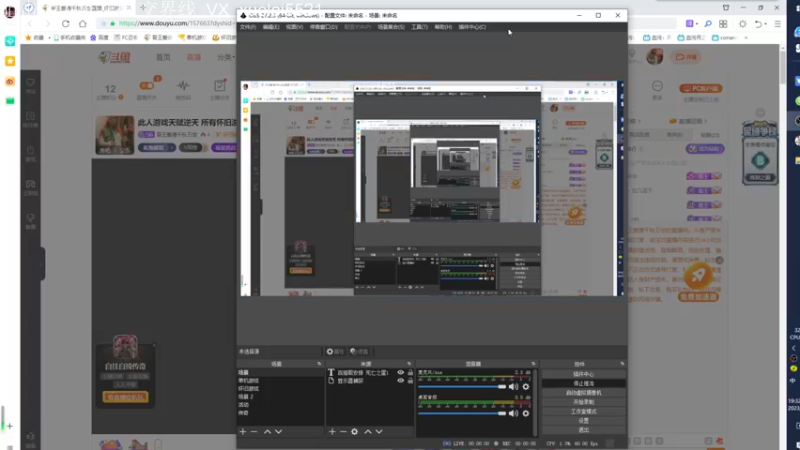Screen dimensions: 800x450
Task: Move the source up in the sources panel
Action: [368, 432]
